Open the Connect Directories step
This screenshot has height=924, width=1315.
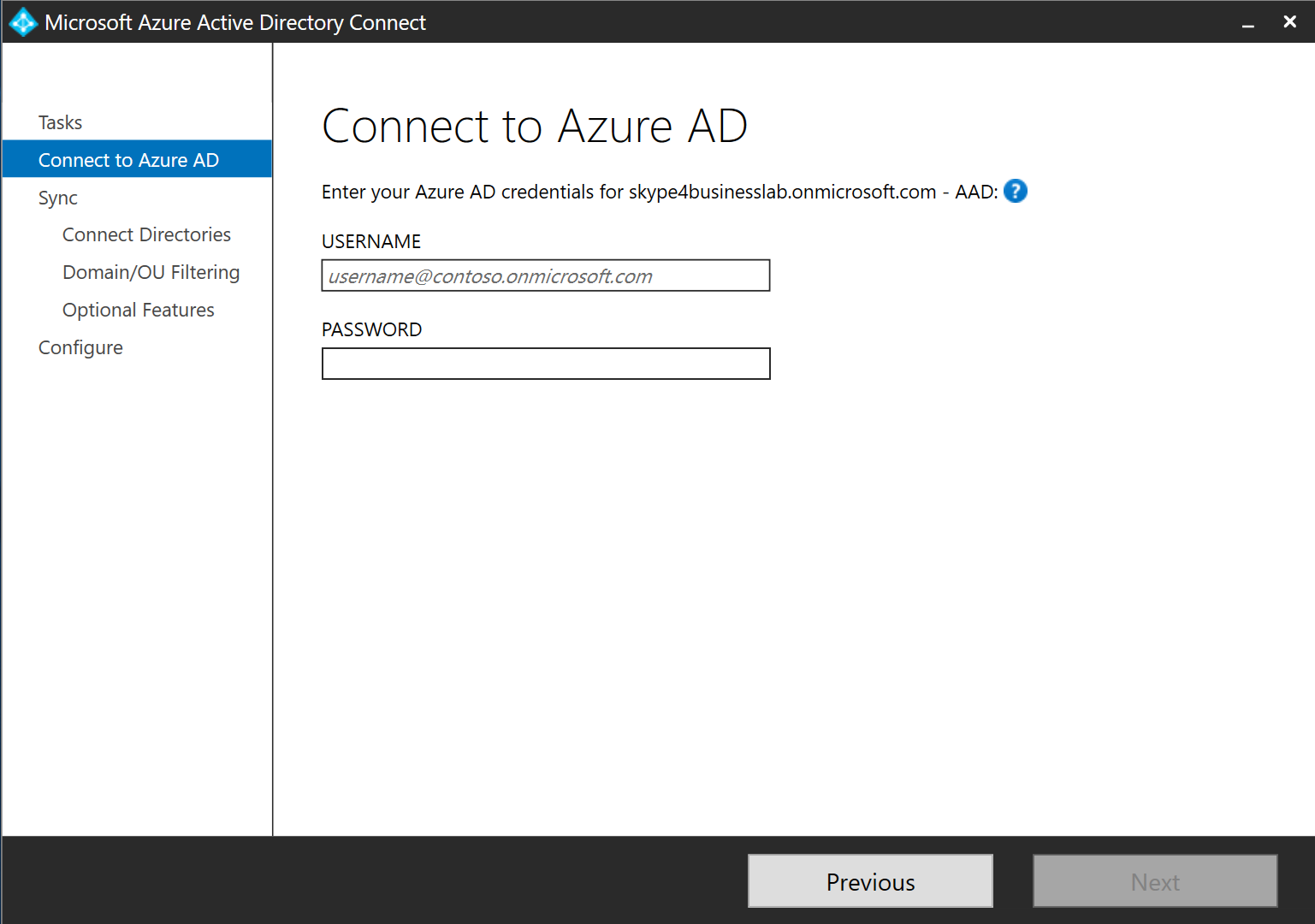[146, 234]
